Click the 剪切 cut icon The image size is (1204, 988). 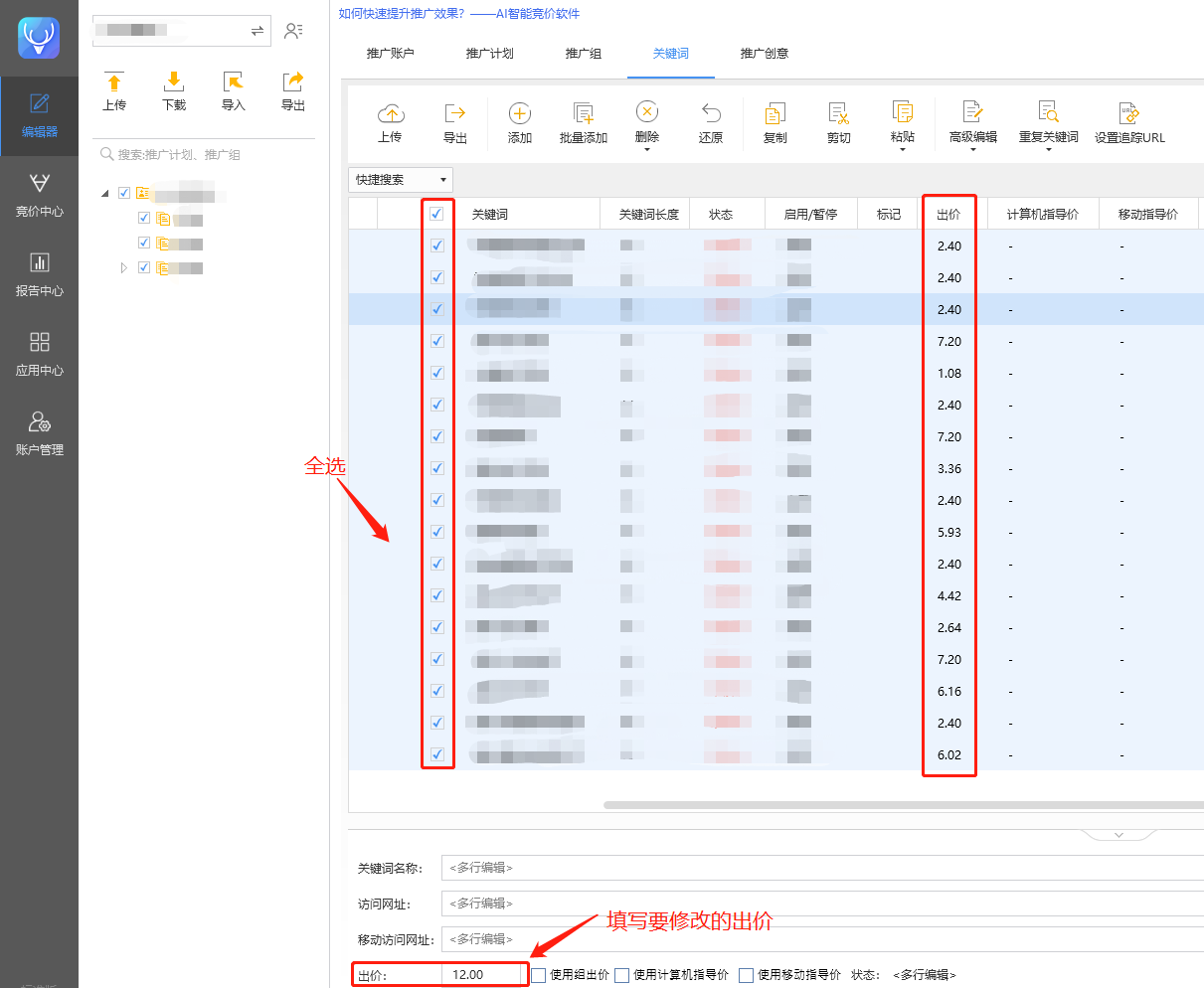point(839,113)
